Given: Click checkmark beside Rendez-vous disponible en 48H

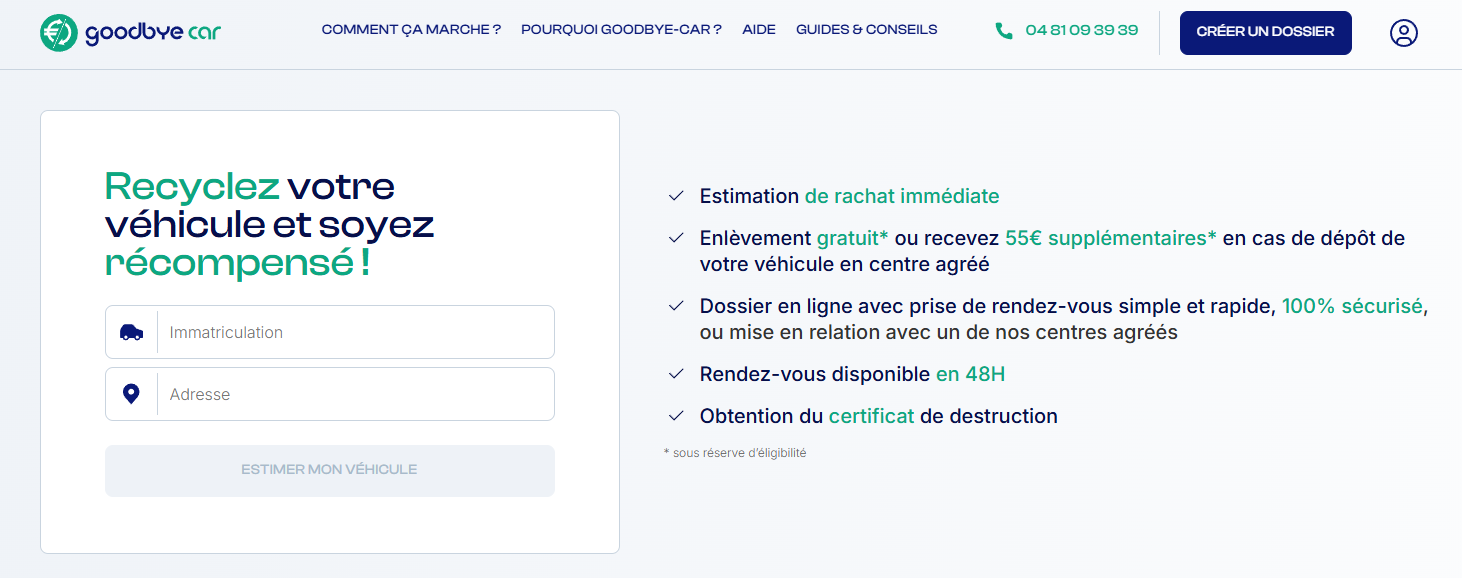Looking at the screenshot, I should (676, 374).
